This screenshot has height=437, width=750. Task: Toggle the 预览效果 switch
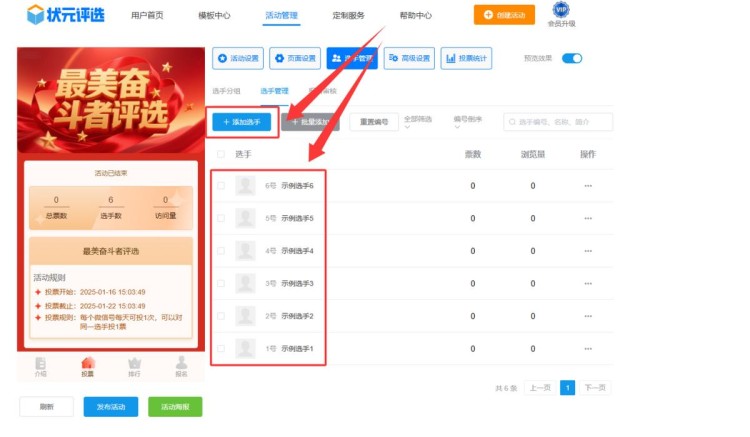(572, 59)
